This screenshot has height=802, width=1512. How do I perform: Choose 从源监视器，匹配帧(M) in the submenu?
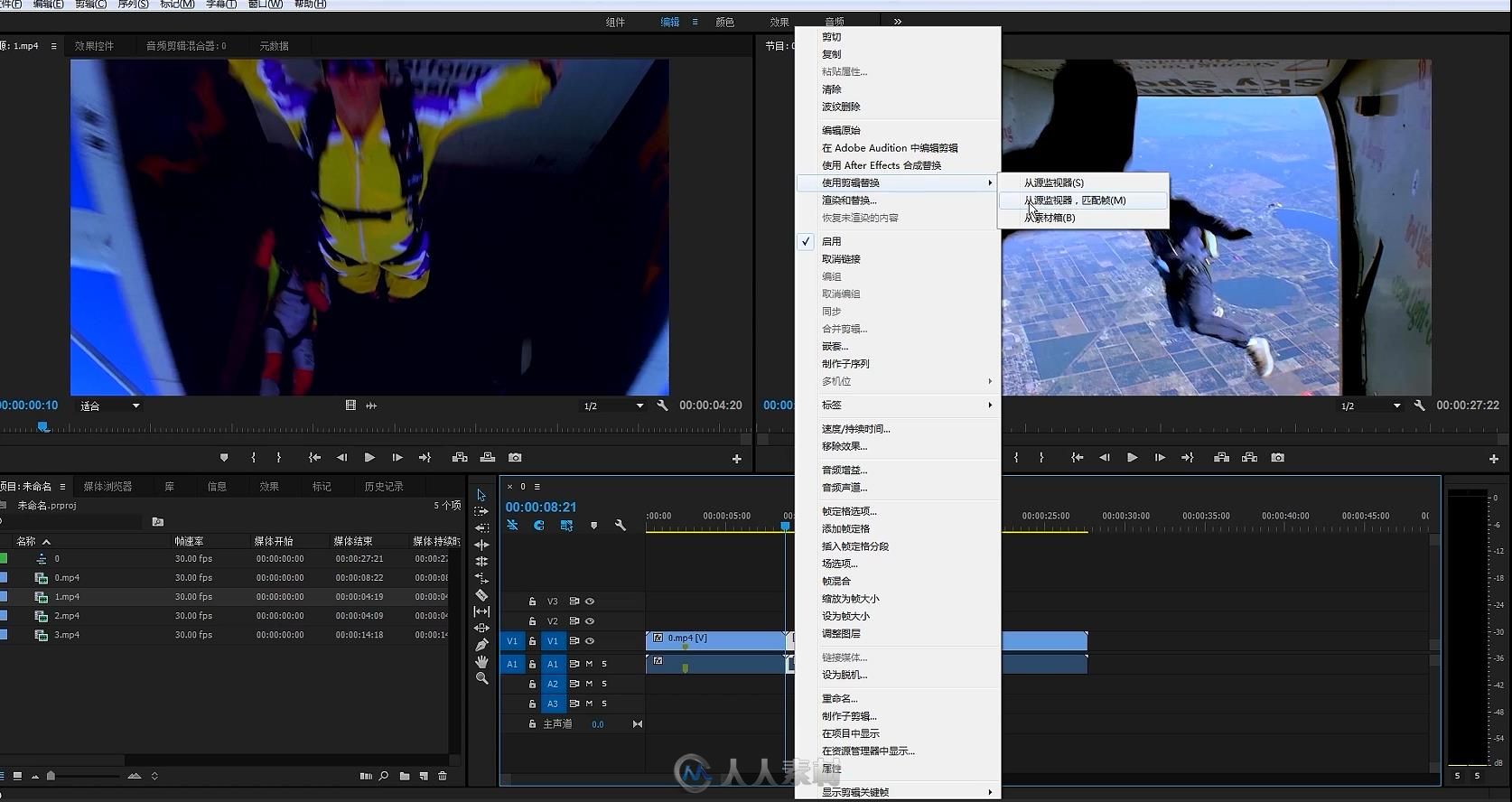click(1074, 200)
